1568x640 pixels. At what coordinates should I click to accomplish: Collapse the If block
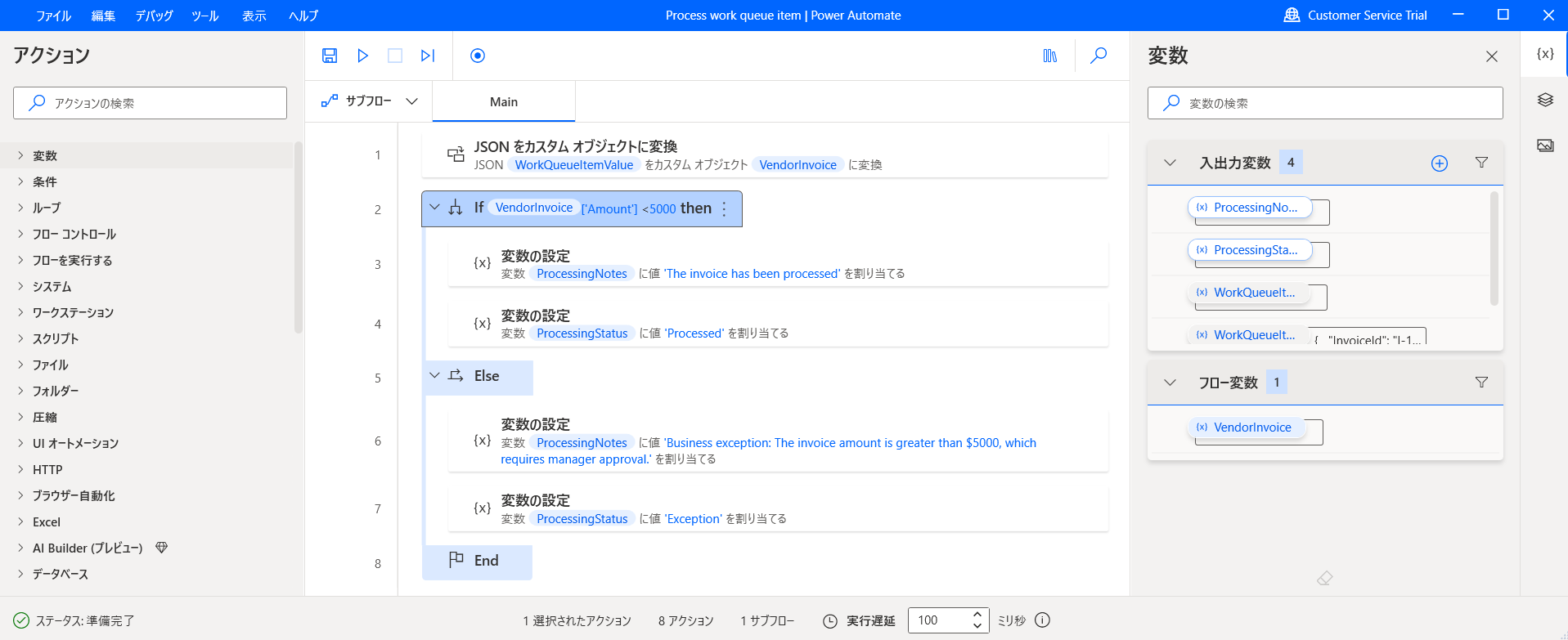[x=435, y=208]
